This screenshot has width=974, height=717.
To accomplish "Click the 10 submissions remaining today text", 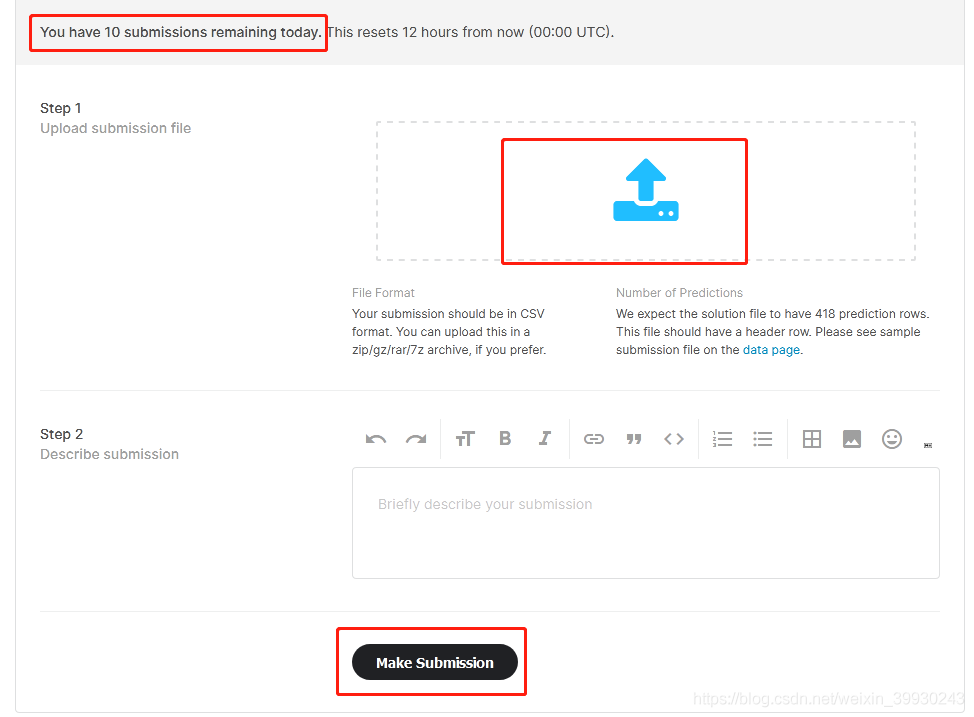I will [181, 32].
